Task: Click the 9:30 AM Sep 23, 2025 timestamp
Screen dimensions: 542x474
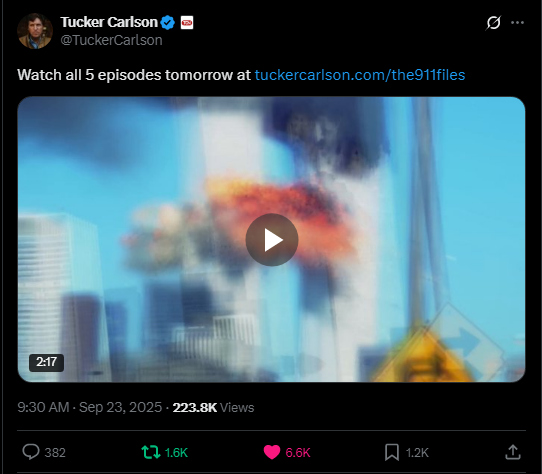Action: pyautogui.click(x=90, y=407)
